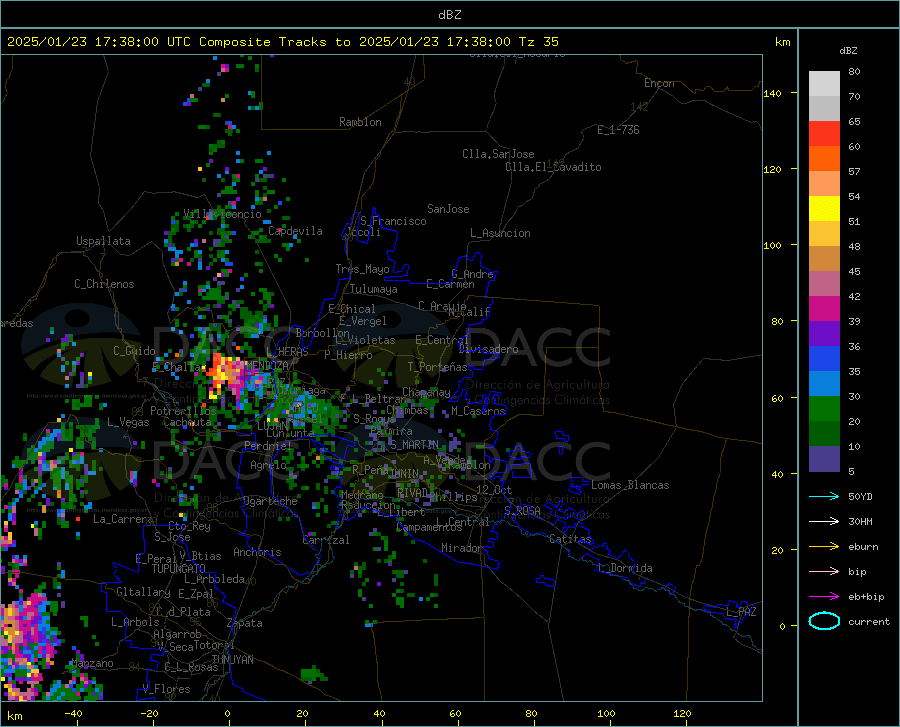Click the C_Guido label
The width and height of the screenshot is (900, 727).
pos(134,351)
